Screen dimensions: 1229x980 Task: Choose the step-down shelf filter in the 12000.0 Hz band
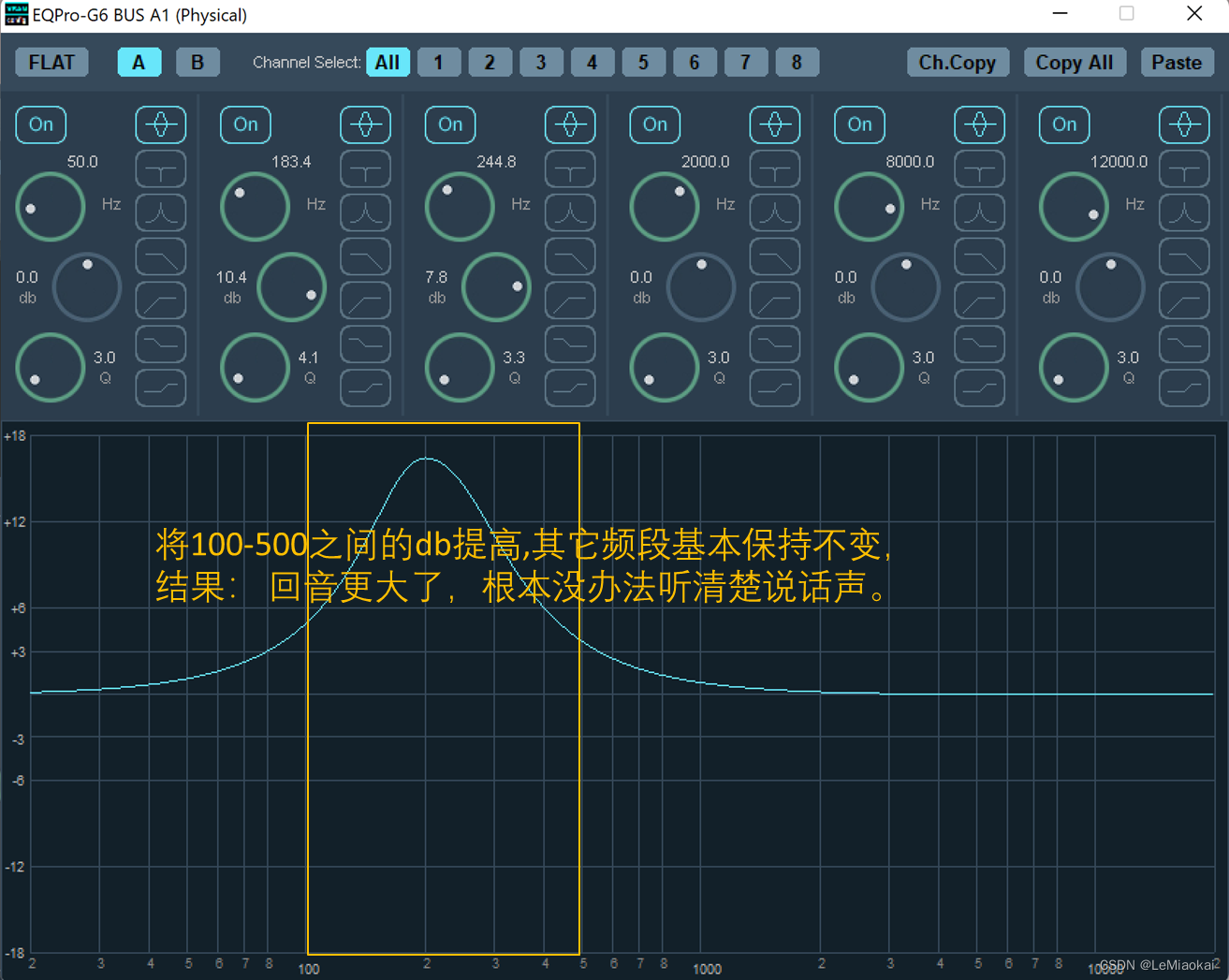[x=1184, y=344]
